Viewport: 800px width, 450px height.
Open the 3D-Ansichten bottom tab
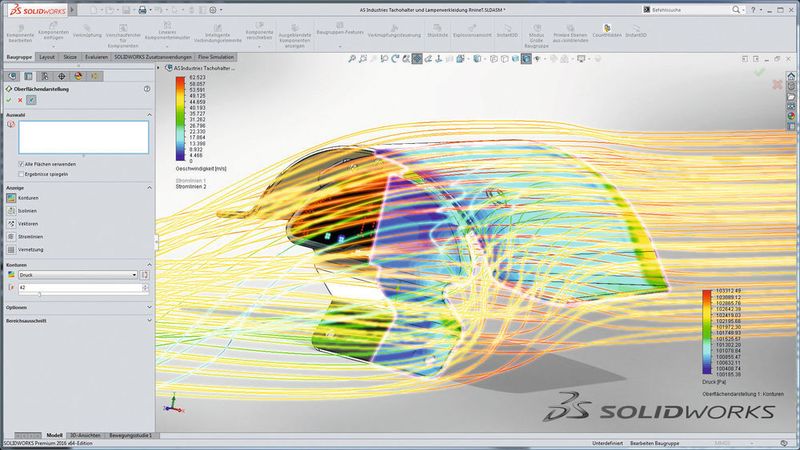[x=85, y=435]
